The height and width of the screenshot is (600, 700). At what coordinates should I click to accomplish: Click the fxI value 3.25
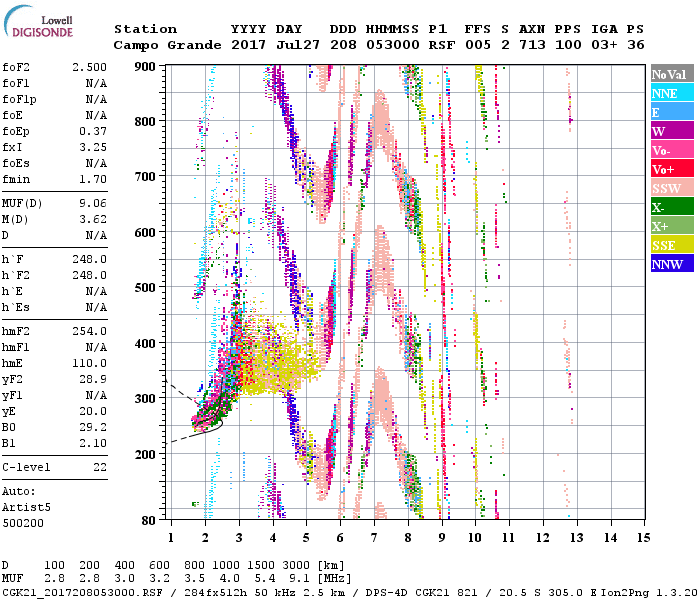[x=93, y=146]
